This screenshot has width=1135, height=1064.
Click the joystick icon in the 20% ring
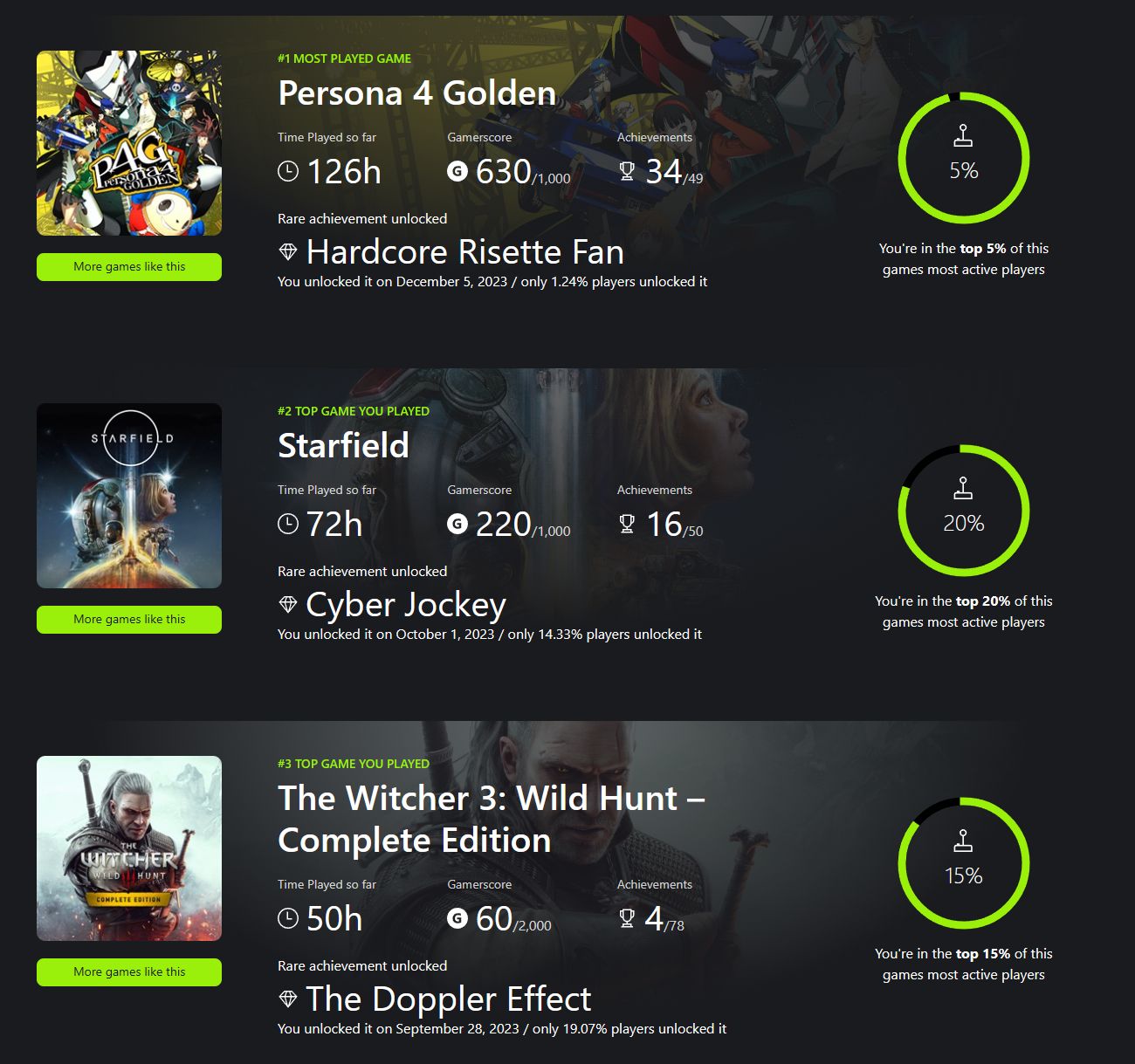point(963,489)
